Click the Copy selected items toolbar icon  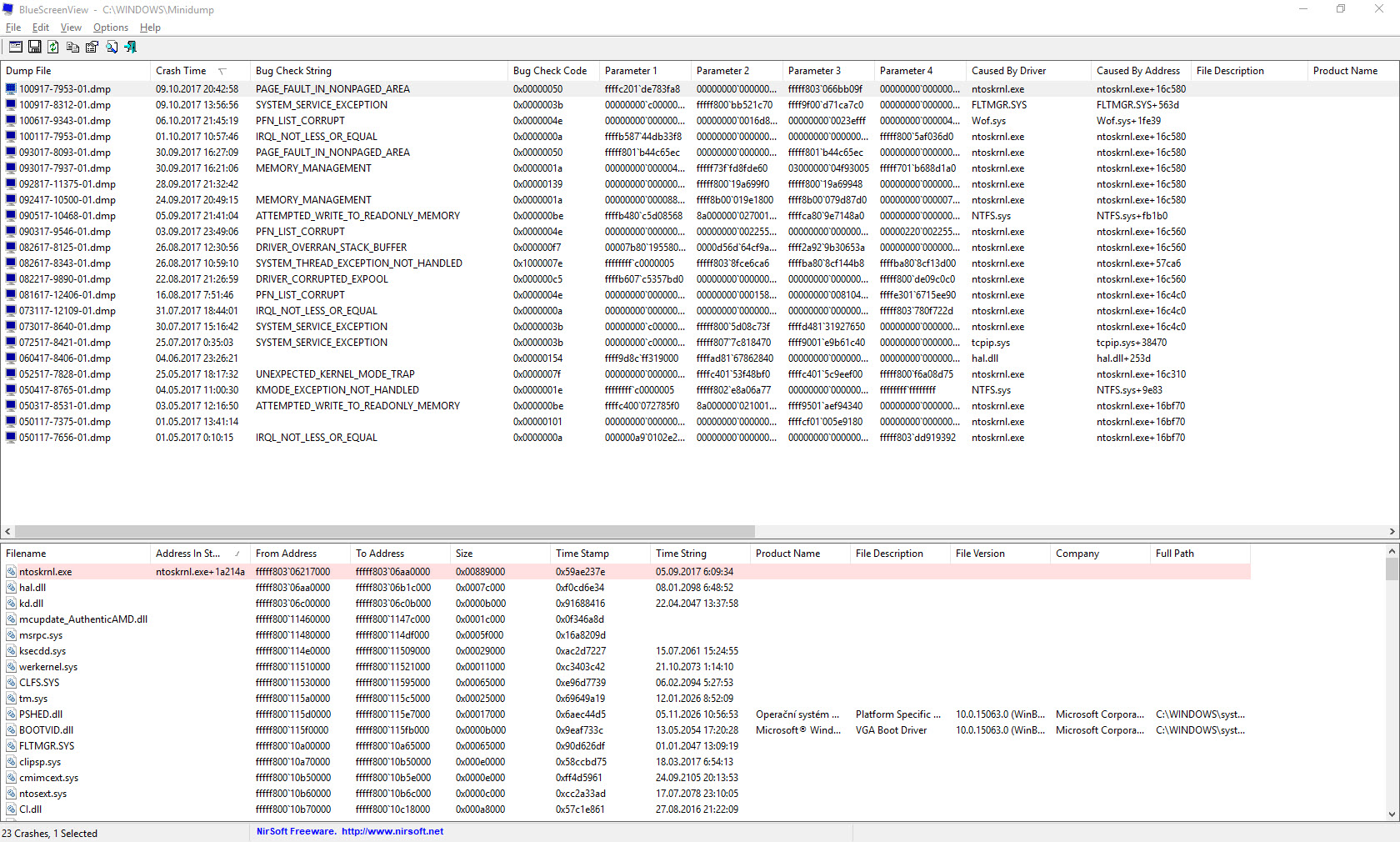(72, 47)
